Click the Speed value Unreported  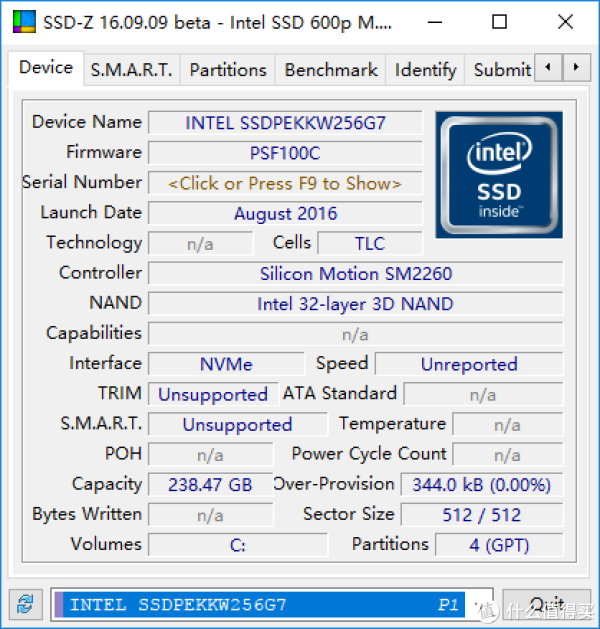pyautogui.click(x=469, y=364)
